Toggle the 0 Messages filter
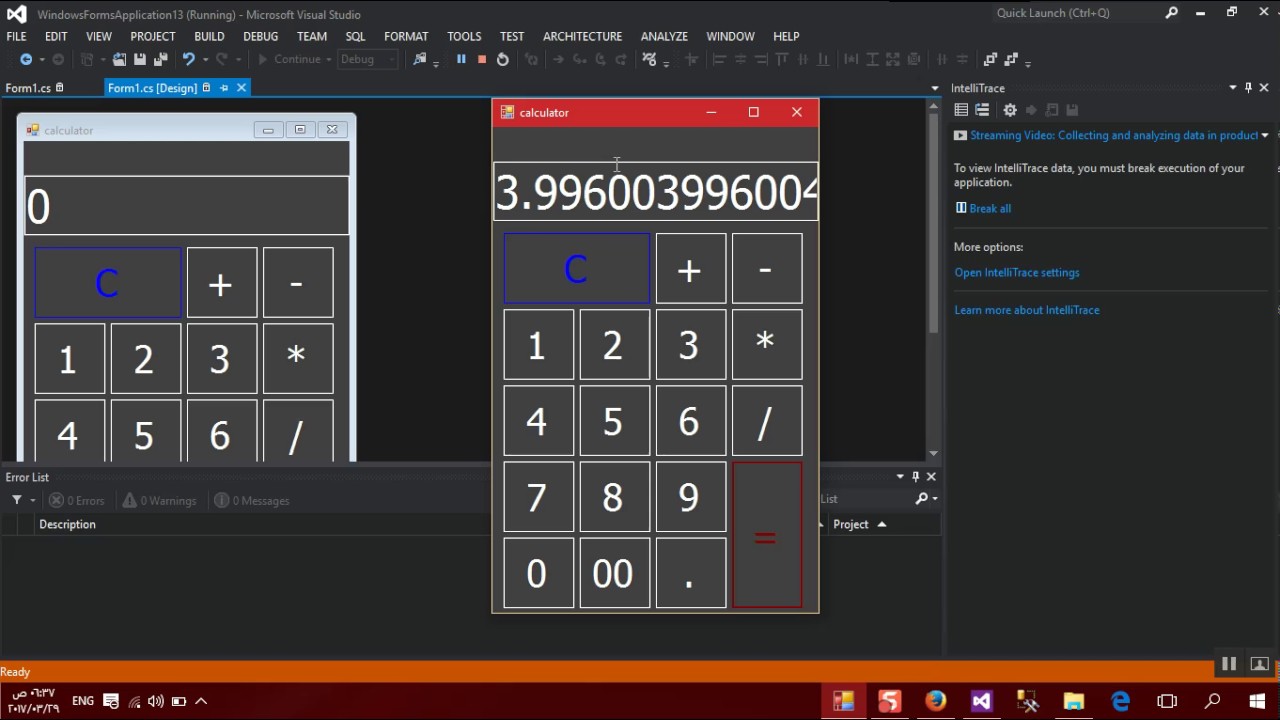Image resolution: width=1280 pixels, height=720 pixels. coord(251,501)
